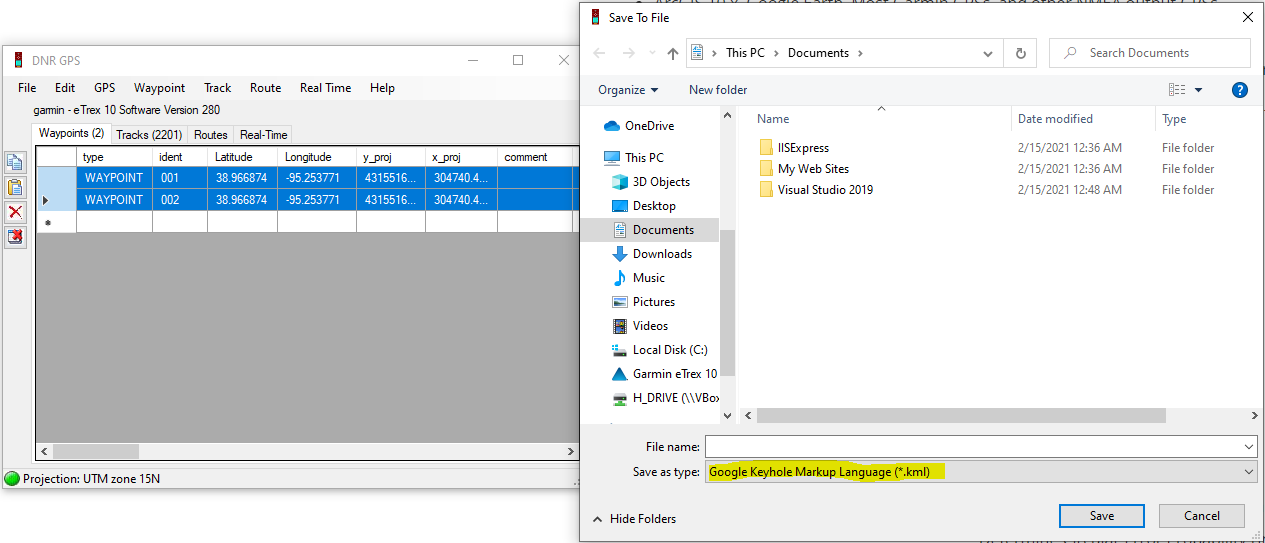This screenshot has height=543, width=1265.
Task: Open the Track menu
Action: [218, 88]
